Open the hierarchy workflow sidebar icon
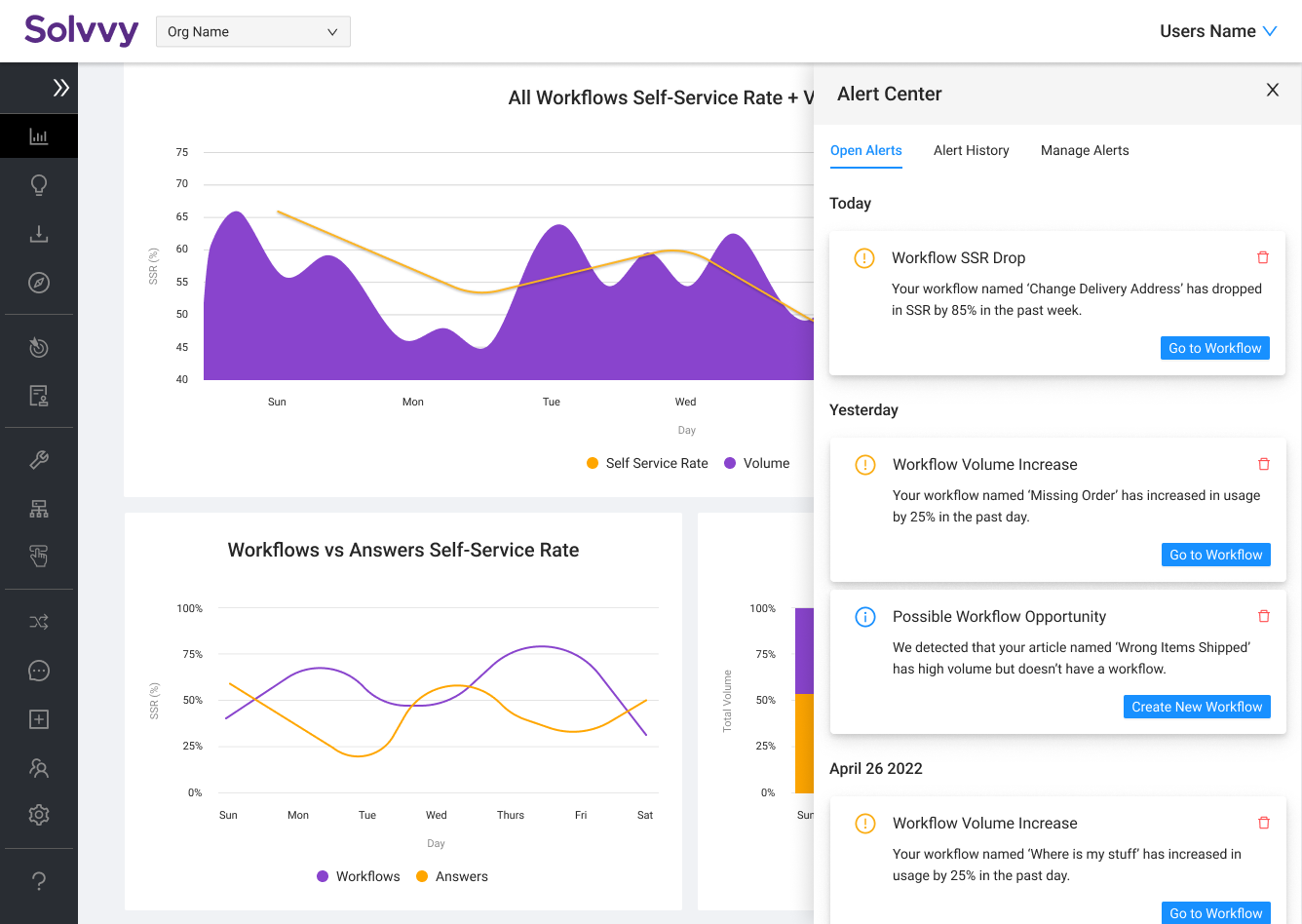The height and width of the screenshot is (924, 1302). pos(39,509)
